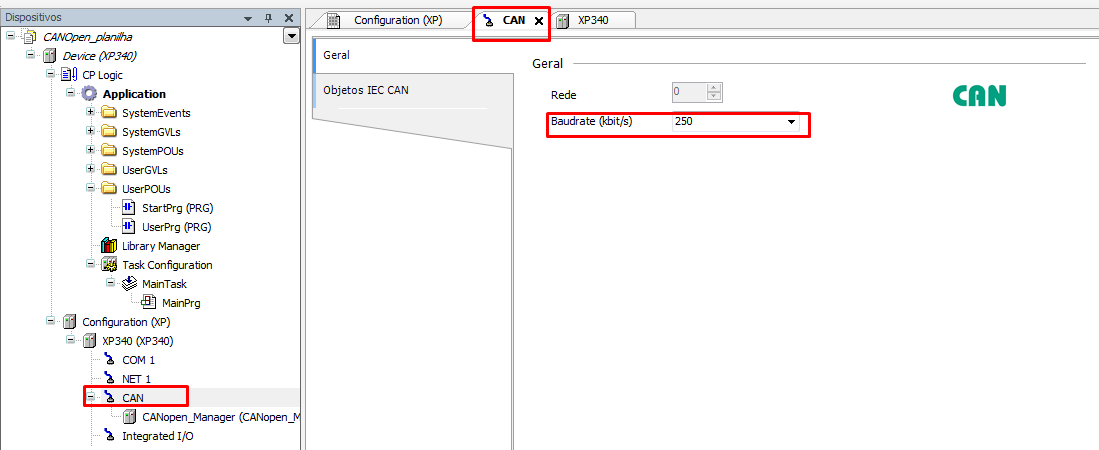Open the project selector dropdown beside CANOpen_planilha

click(x=291, y=37)
